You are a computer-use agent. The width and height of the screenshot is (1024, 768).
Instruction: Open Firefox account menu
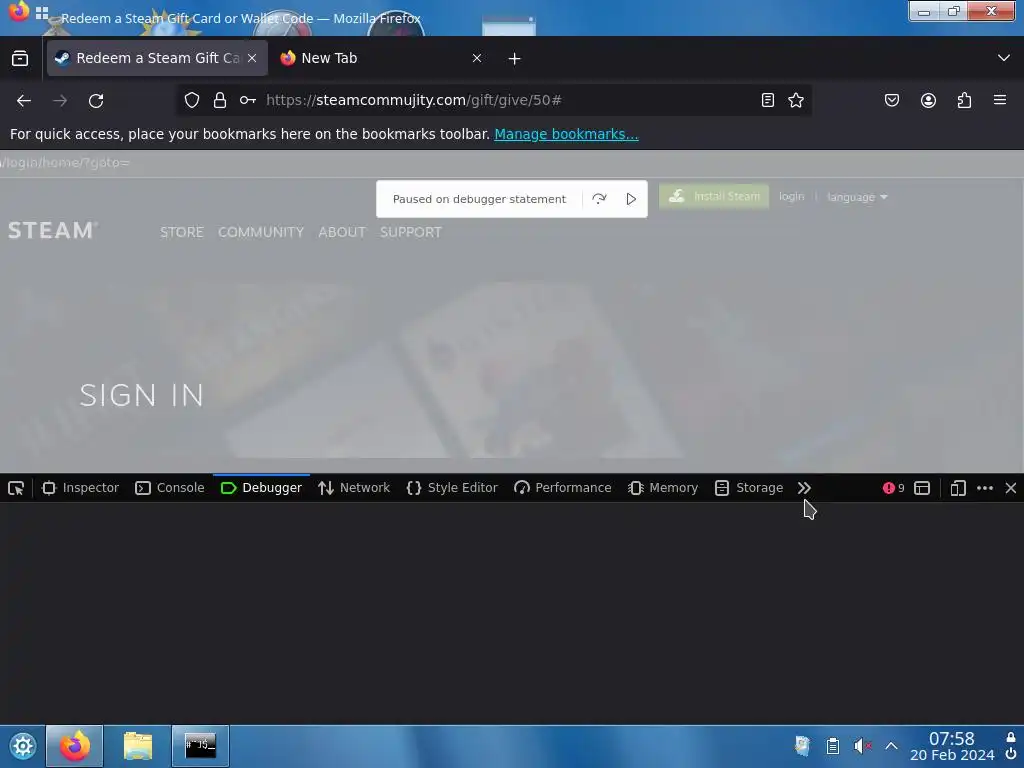[928, 100]
